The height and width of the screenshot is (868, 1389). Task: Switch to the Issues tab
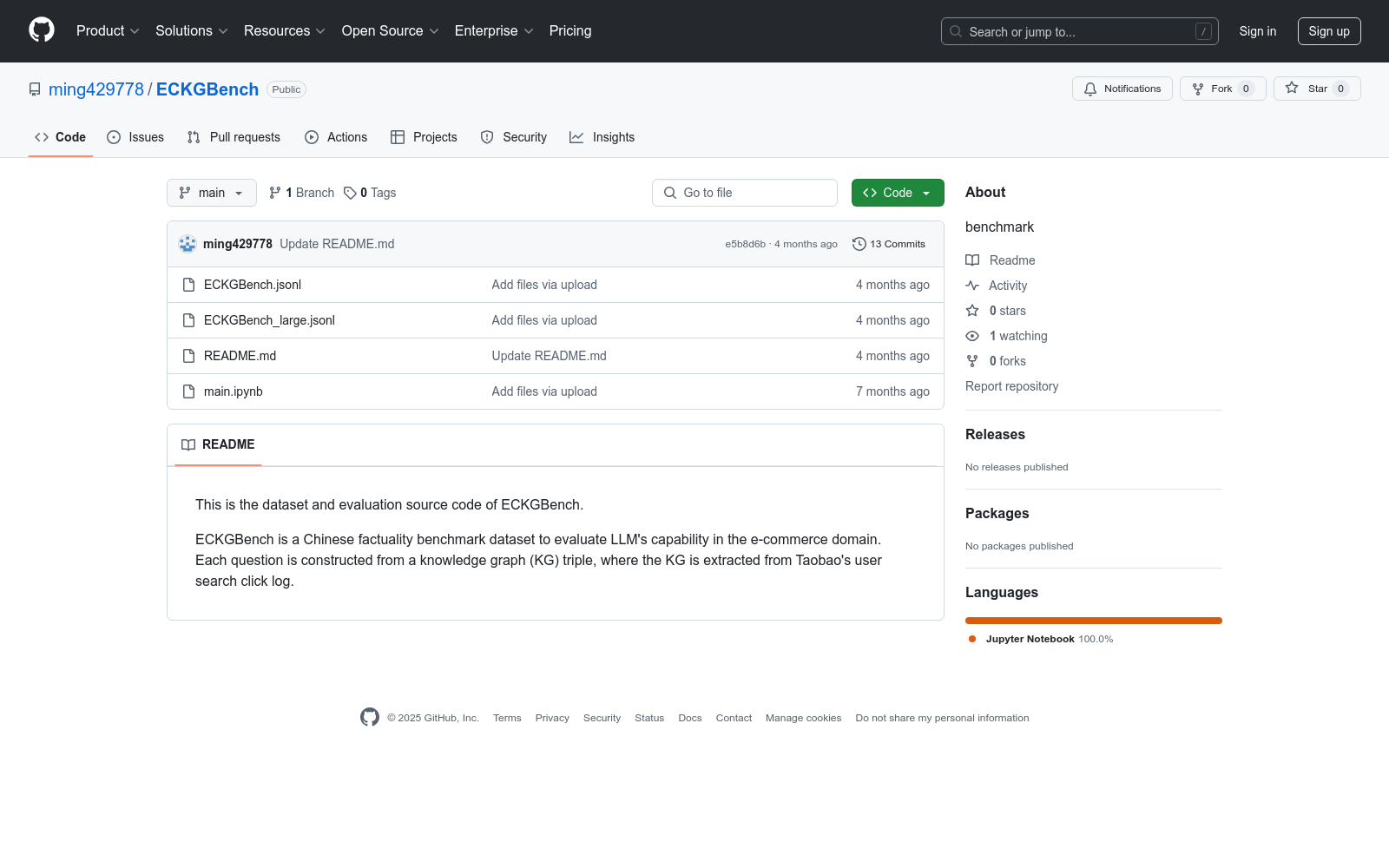135,137
